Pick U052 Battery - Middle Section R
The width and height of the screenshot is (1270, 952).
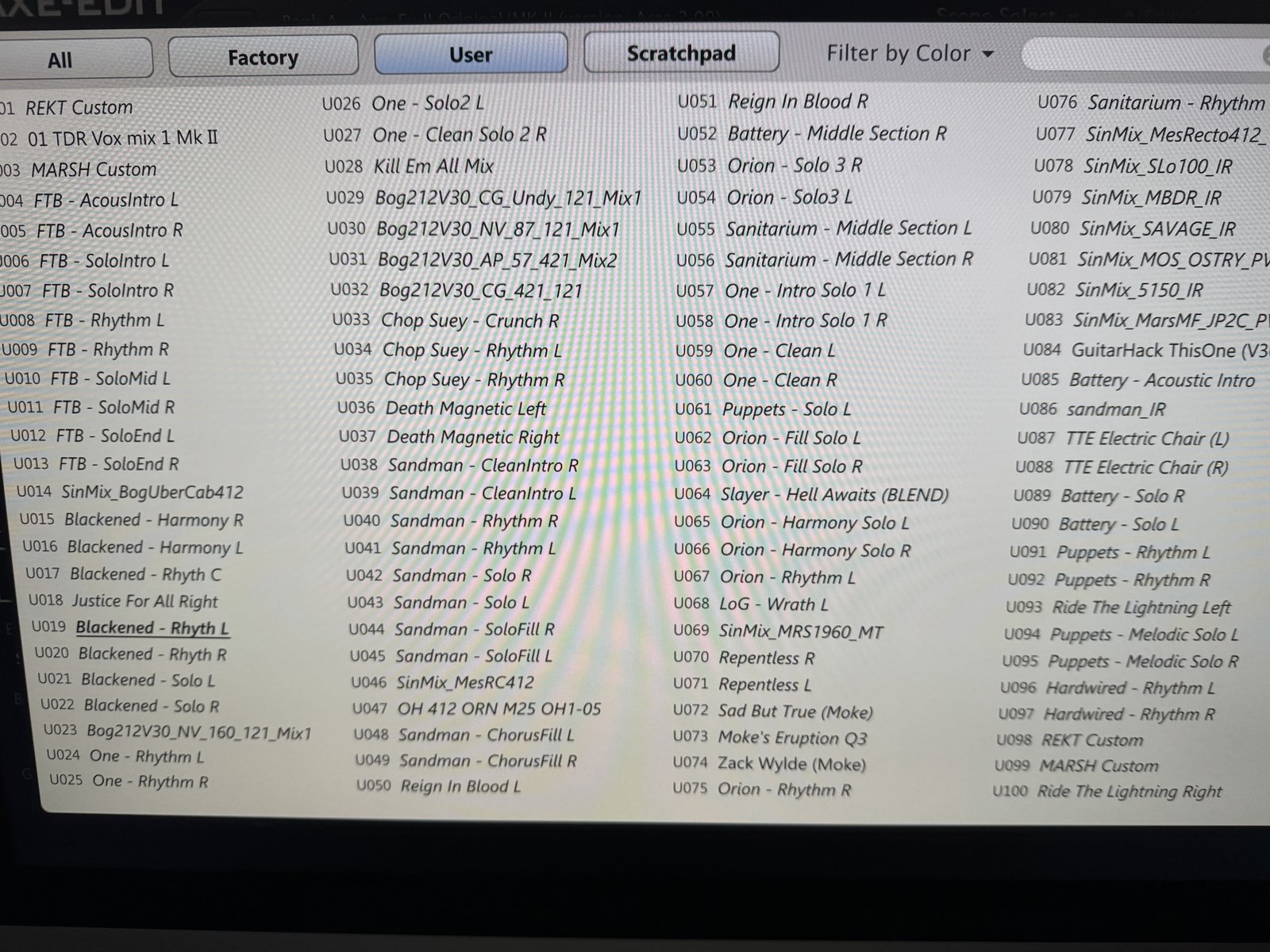coord(812,133)
